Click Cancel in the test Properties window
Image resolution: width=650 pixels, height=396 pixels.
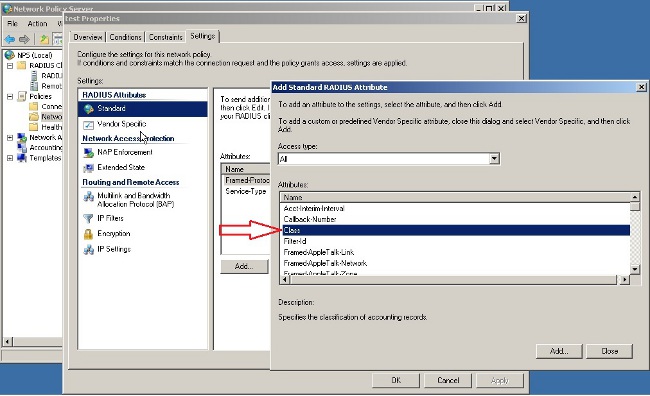pyautogui.click(x=448, y=380)
